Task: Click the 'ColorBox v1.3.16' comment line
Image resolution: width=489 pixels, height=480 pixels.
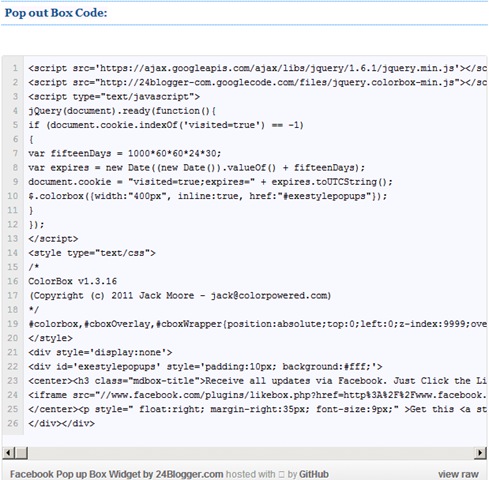Action: click(72, 281)
